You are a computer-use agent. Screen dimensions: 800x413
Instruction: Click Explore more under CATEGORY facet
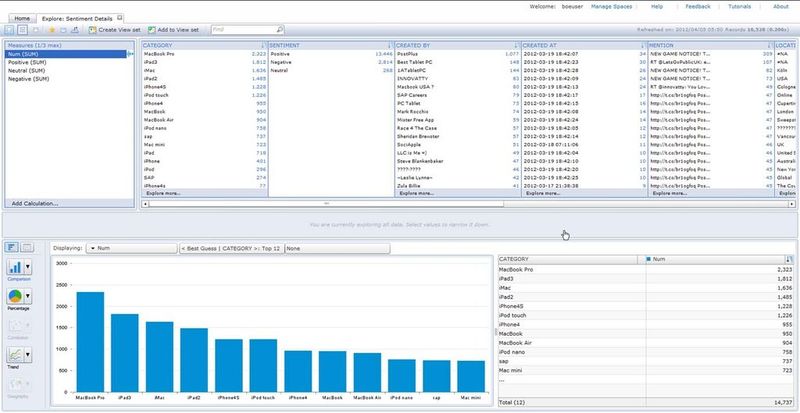point(163,193)
